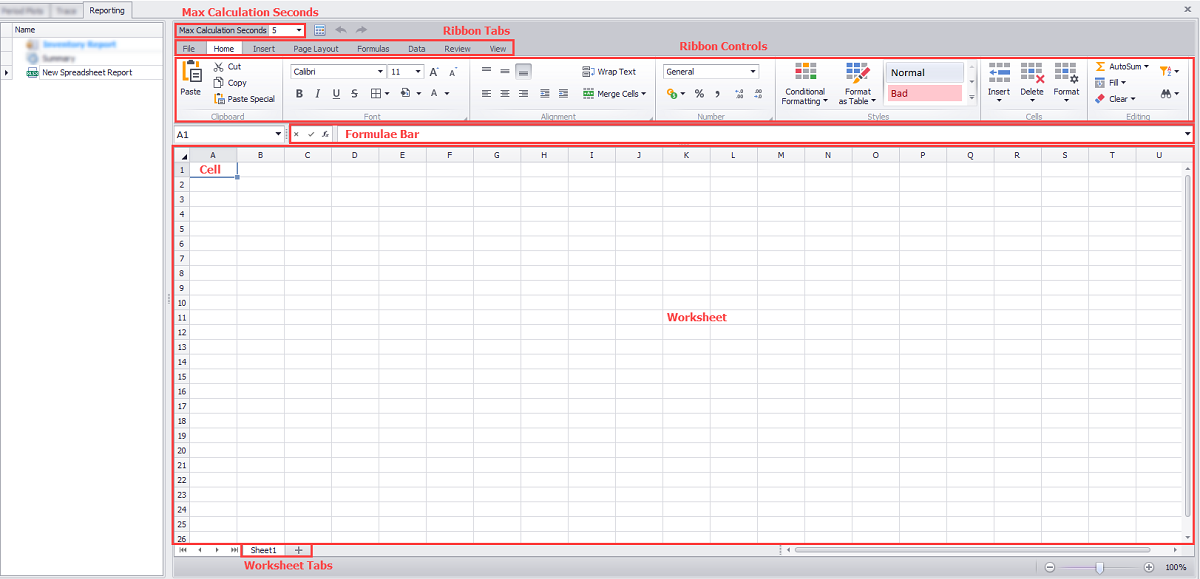
Task: Open Format as Table menu
Action: tap(858, 83)
